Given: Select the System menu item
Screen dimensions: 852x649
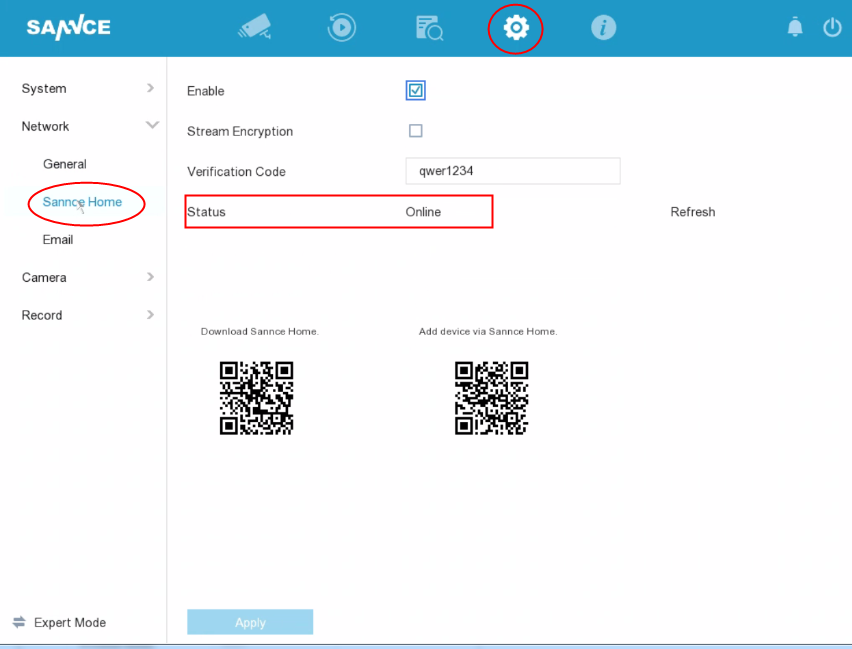Looking at the screenshot, I should 44,89.
